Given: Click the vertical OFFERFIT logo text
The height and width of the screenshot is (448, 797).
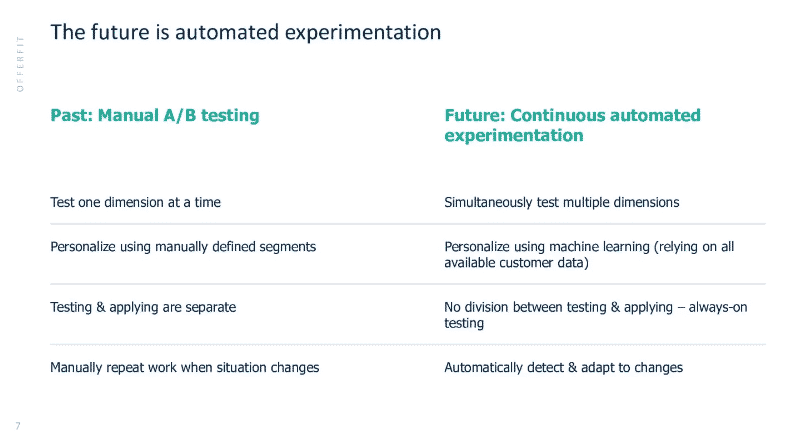Looking at the screenshot, I should click(x=18, y=64).
